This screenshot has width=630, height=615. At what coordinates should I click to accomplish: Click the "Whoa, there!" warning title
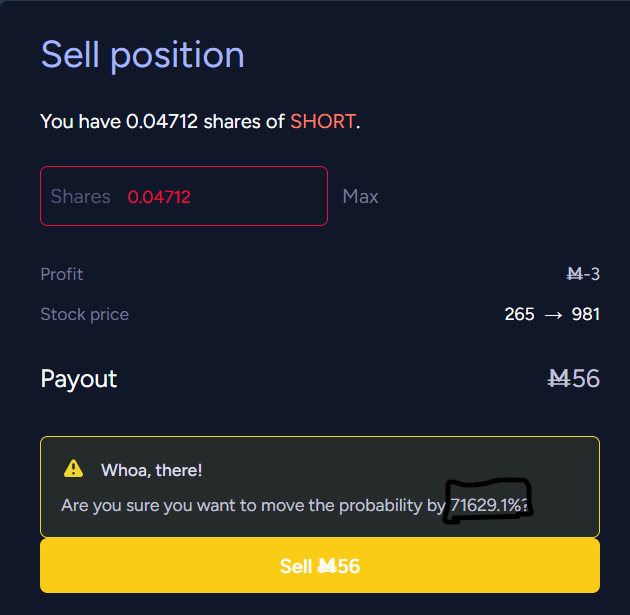[x=151, y=470]
